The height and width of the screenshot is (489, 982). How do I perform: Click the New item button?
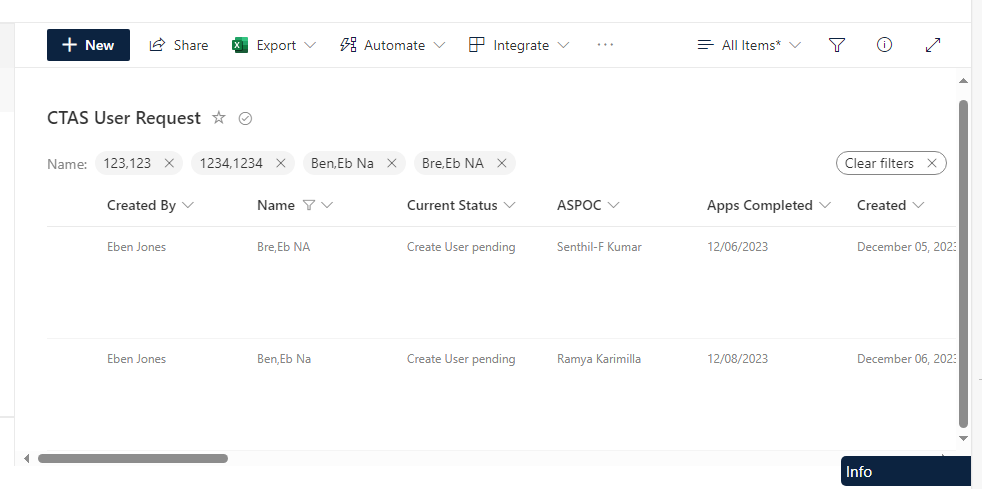(88, 45)
